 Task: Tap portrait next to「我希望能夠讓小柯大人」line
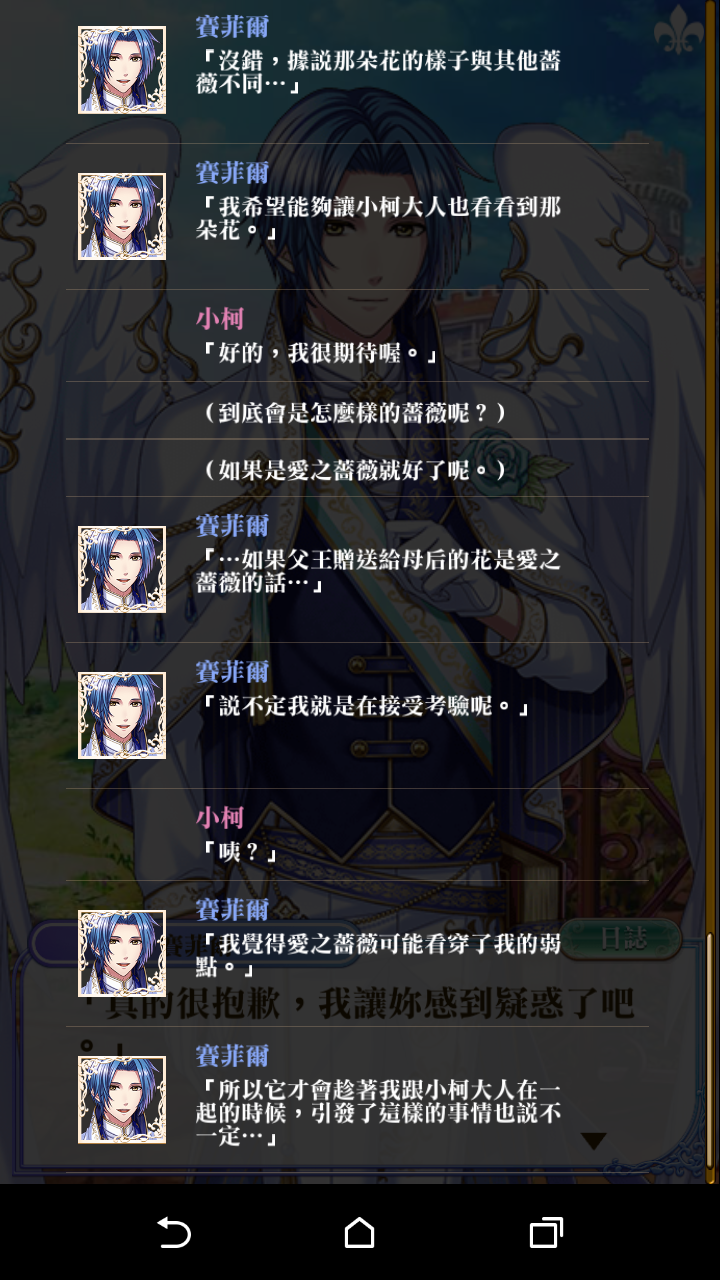click(122, 216)
